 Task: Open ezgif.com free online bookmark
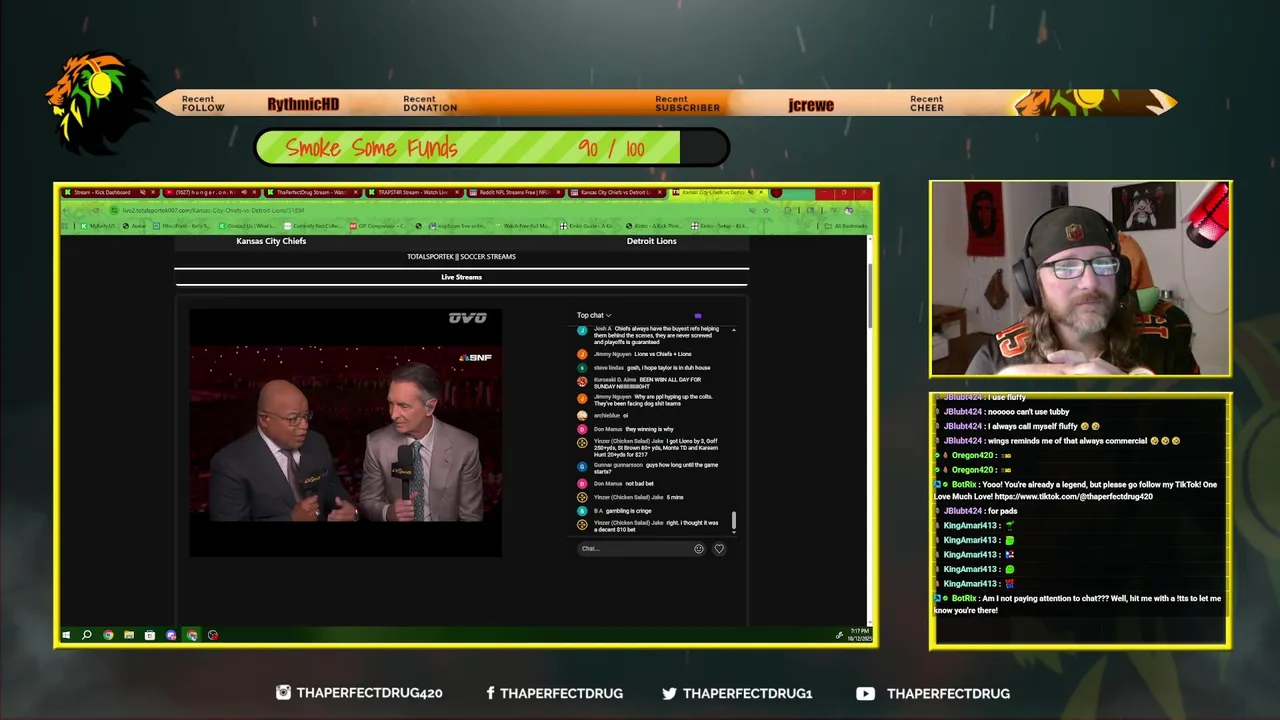456,226
